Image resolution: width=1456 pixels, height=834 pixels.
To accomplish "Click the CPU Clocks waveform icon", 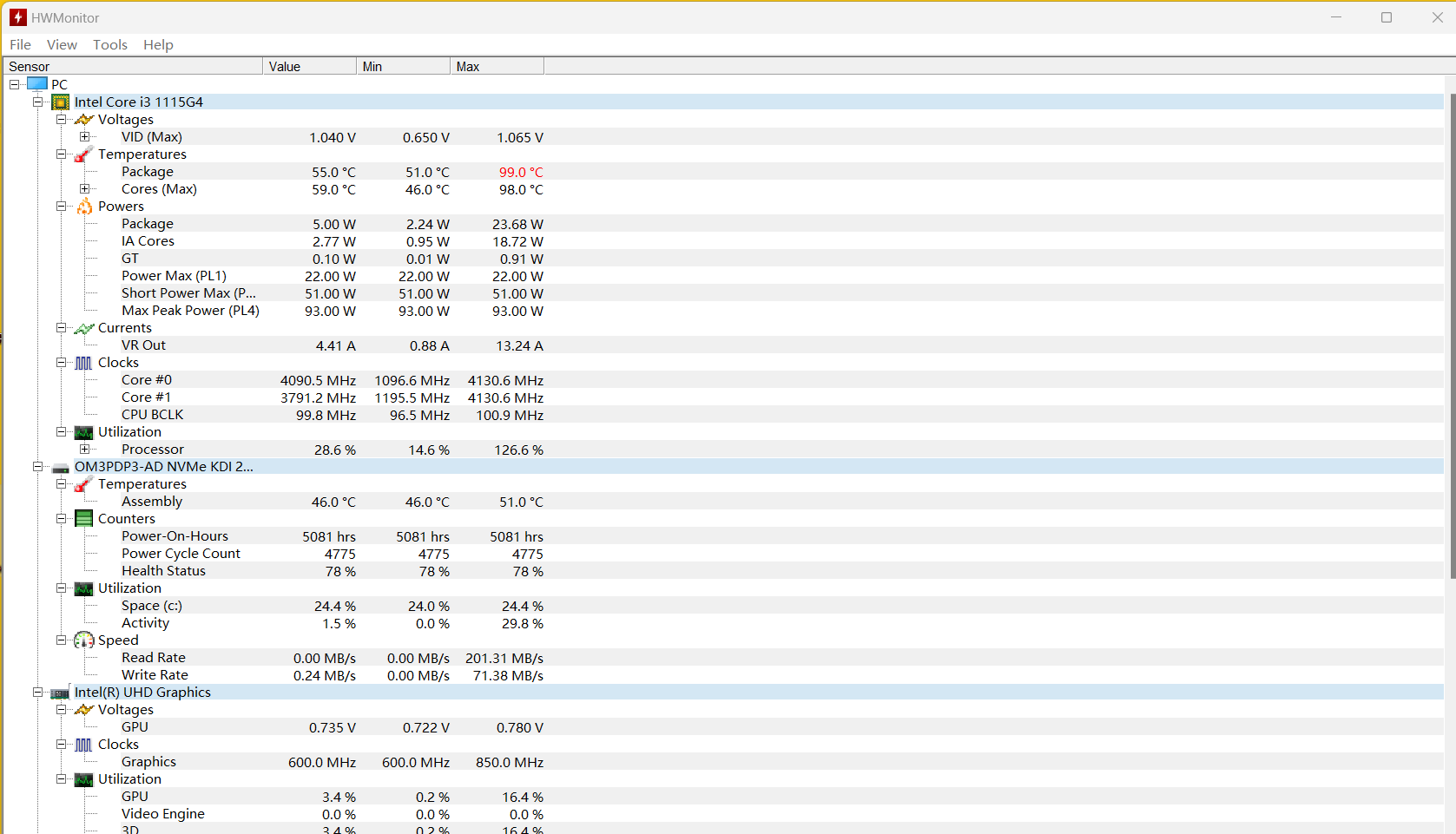I will [84, 363].
